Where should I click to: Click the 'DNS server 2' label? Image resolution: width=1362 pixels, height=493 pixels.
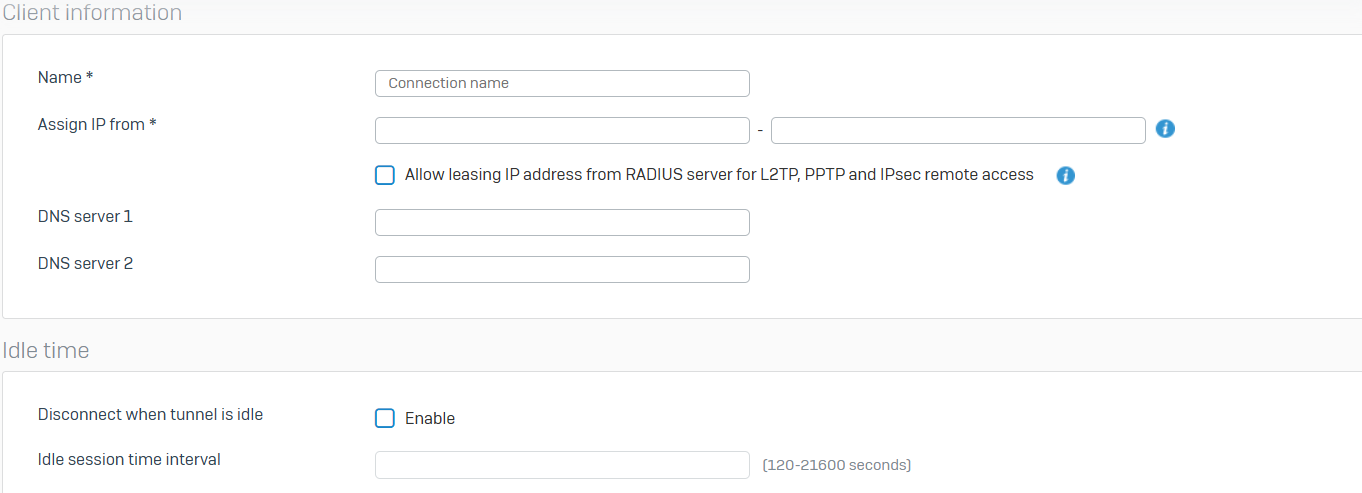[x=85, y=264]
